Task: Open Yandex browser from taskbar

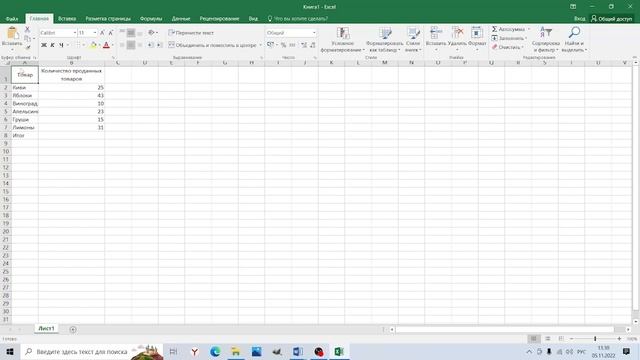Action: pyautogui.click(x=195, y=351)
